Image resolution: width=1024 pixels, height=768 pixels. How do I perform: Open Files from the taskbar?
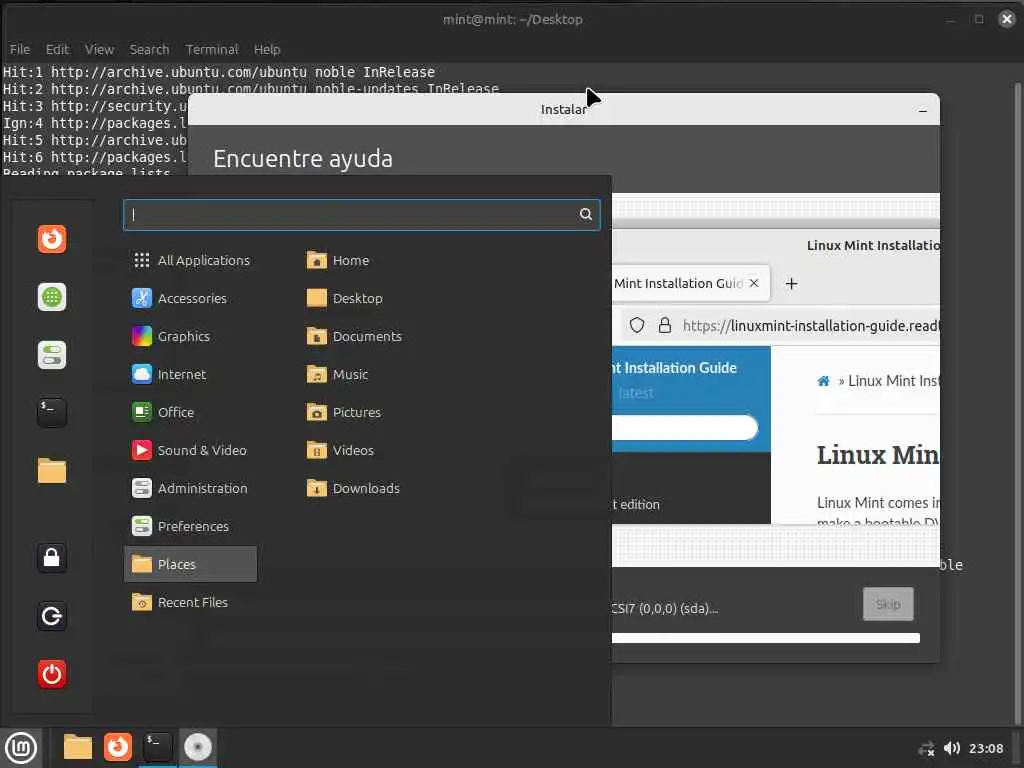point(78,747)
